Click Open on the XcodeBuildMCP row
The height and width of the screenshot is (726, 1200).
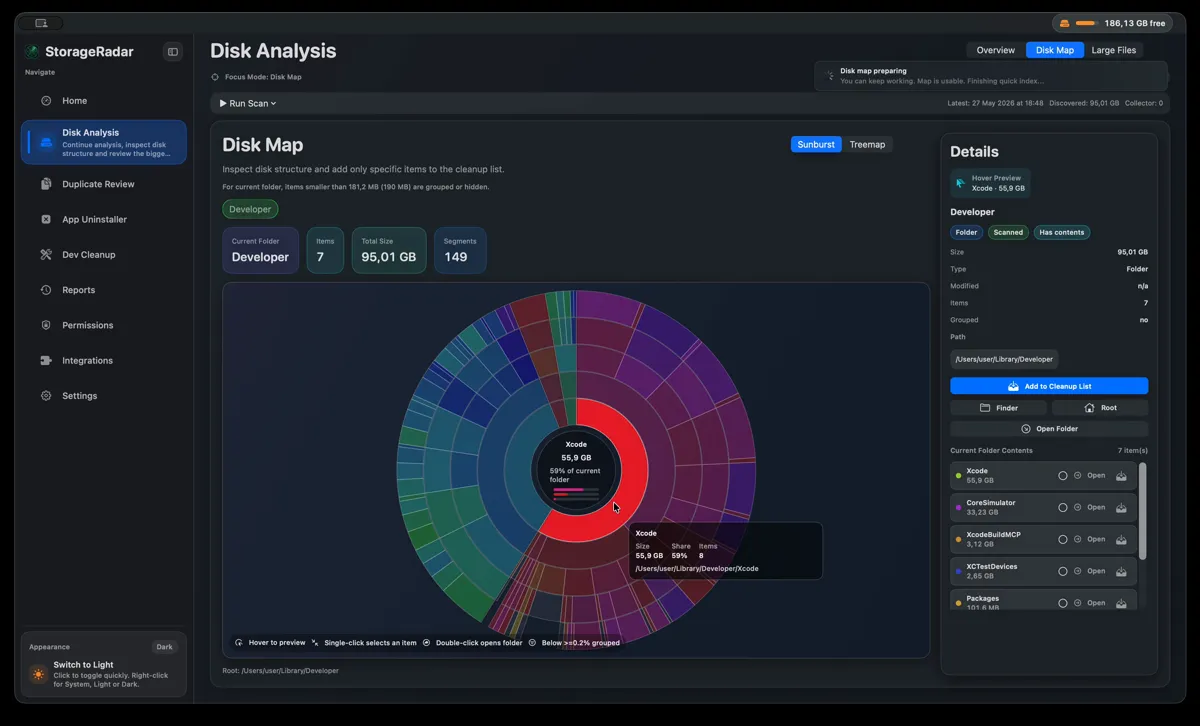(x=1096, y=539)
